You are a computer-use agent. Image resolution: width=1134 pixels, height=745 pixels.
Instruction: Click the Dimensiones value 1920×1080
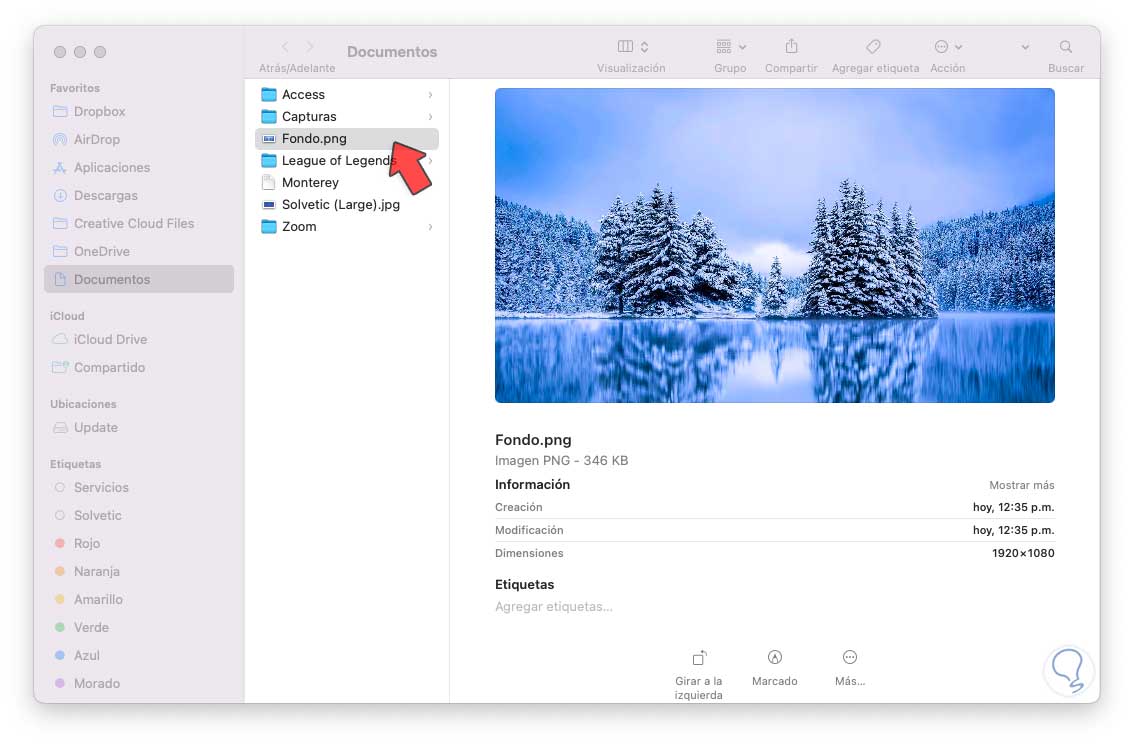pyautogui.click(x=1023, y=553)
